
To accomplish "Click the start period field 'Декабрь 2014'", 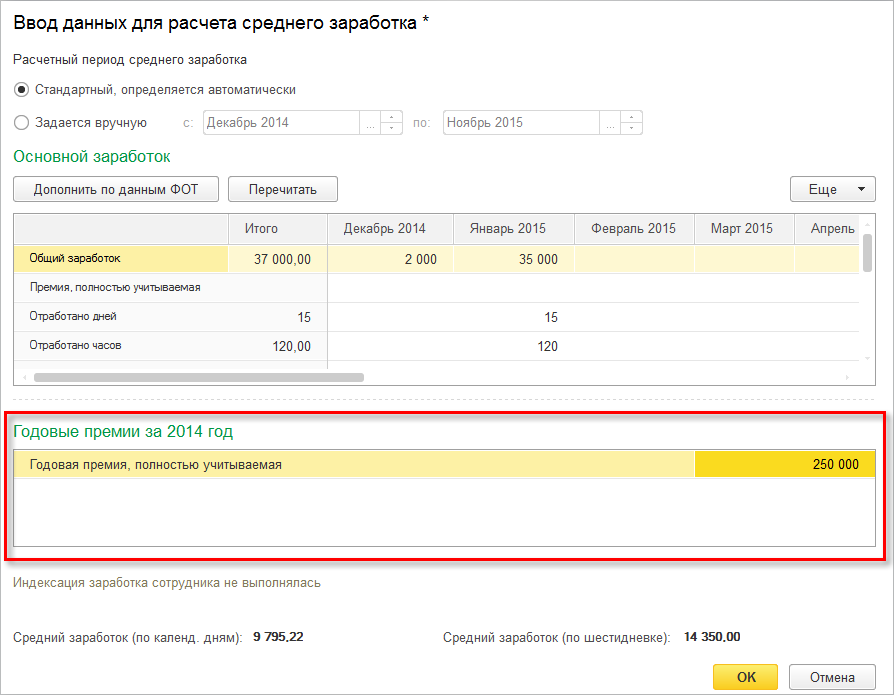I will click(x=280, y=123).
